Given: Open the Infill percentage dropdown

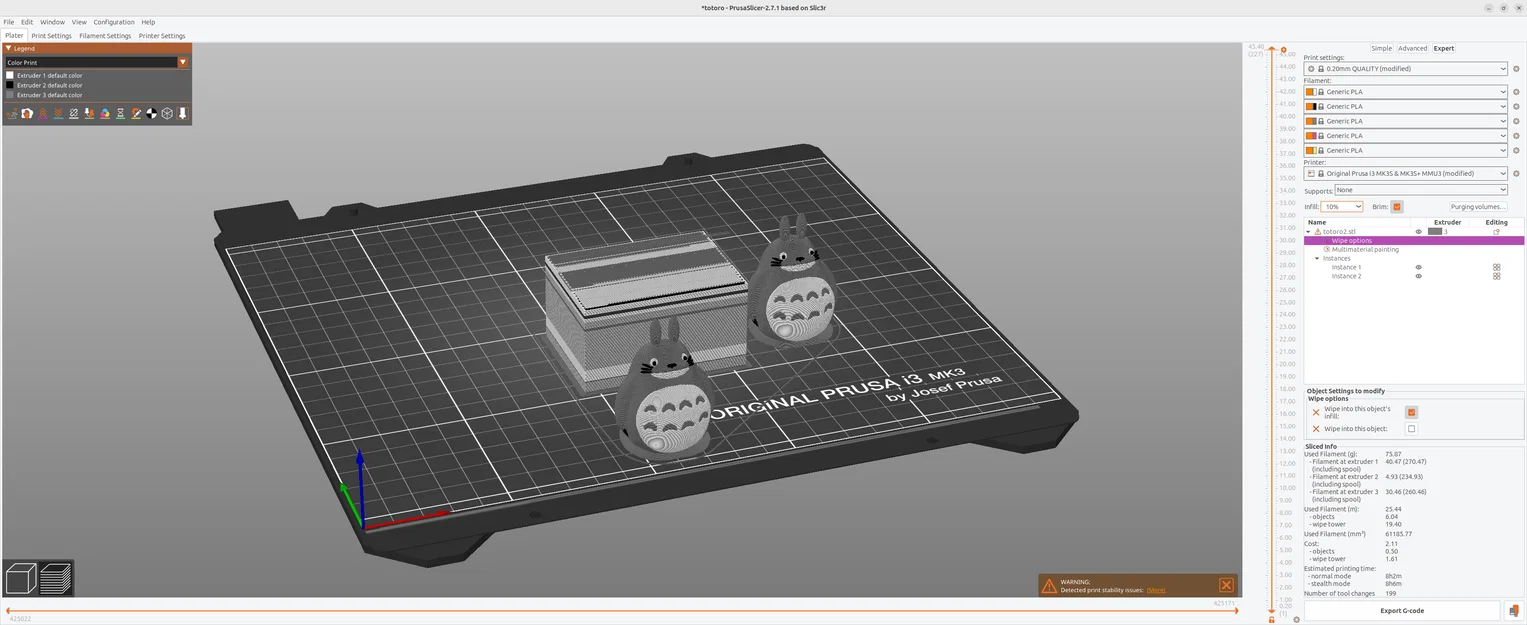Looking at the screenshot, I should coord(1343,207).
